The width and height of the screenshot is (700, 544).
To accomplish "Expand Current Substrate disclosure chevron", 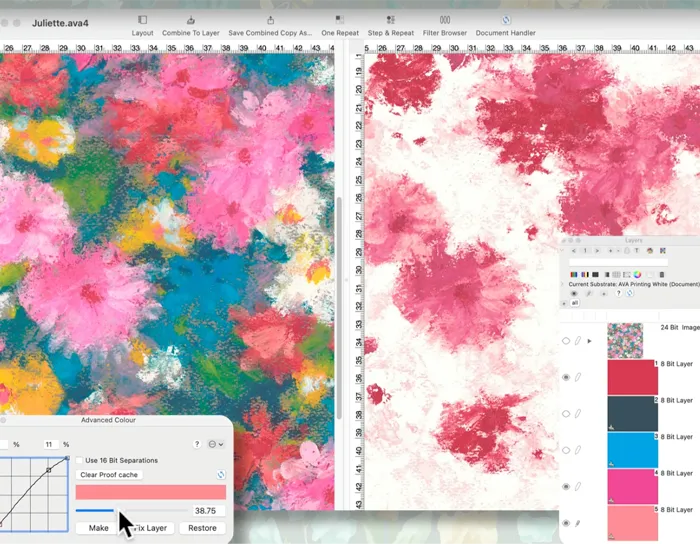I will 562,284.
